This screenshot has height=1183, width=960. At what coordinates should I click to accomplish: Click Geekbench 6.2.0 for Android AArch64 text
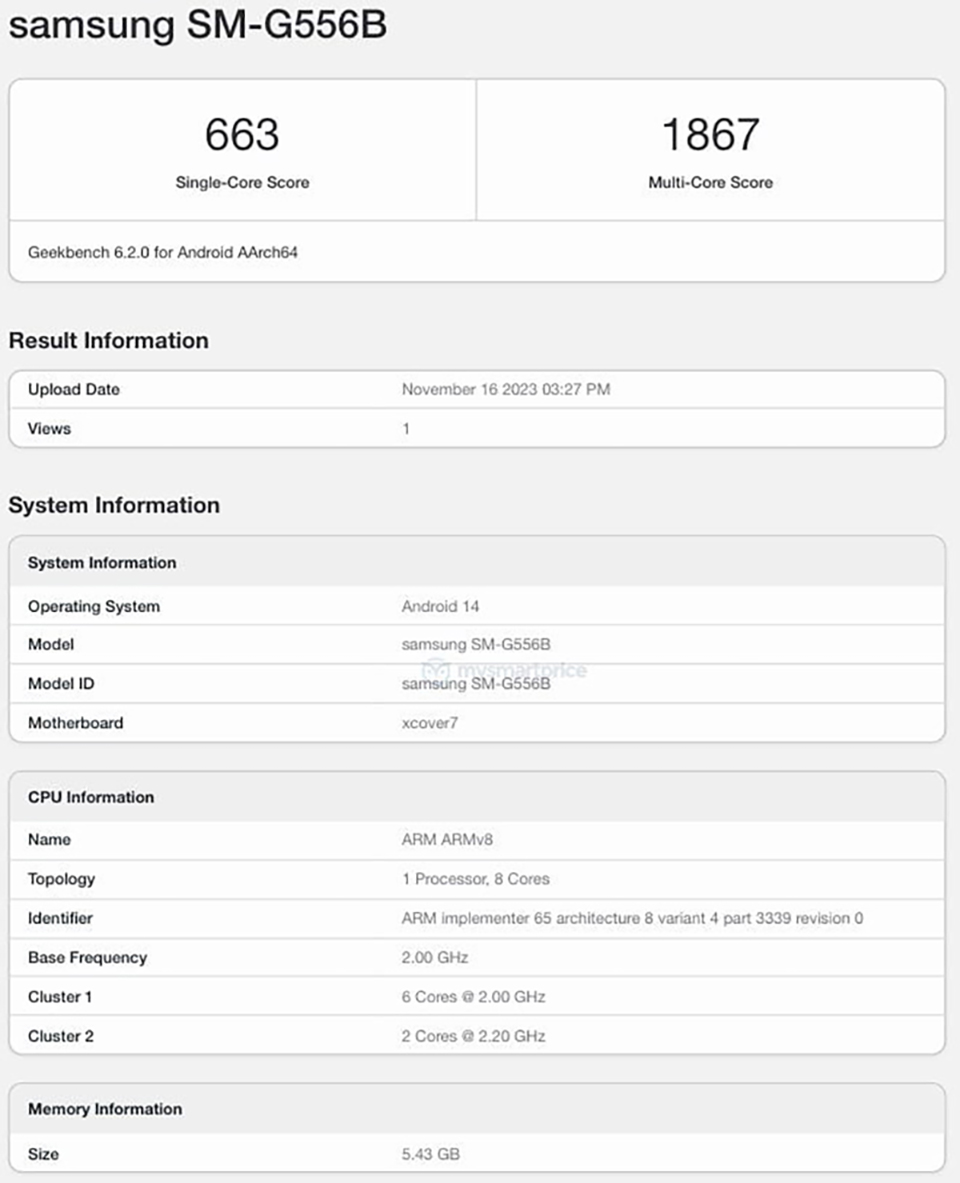click(163, 252)
